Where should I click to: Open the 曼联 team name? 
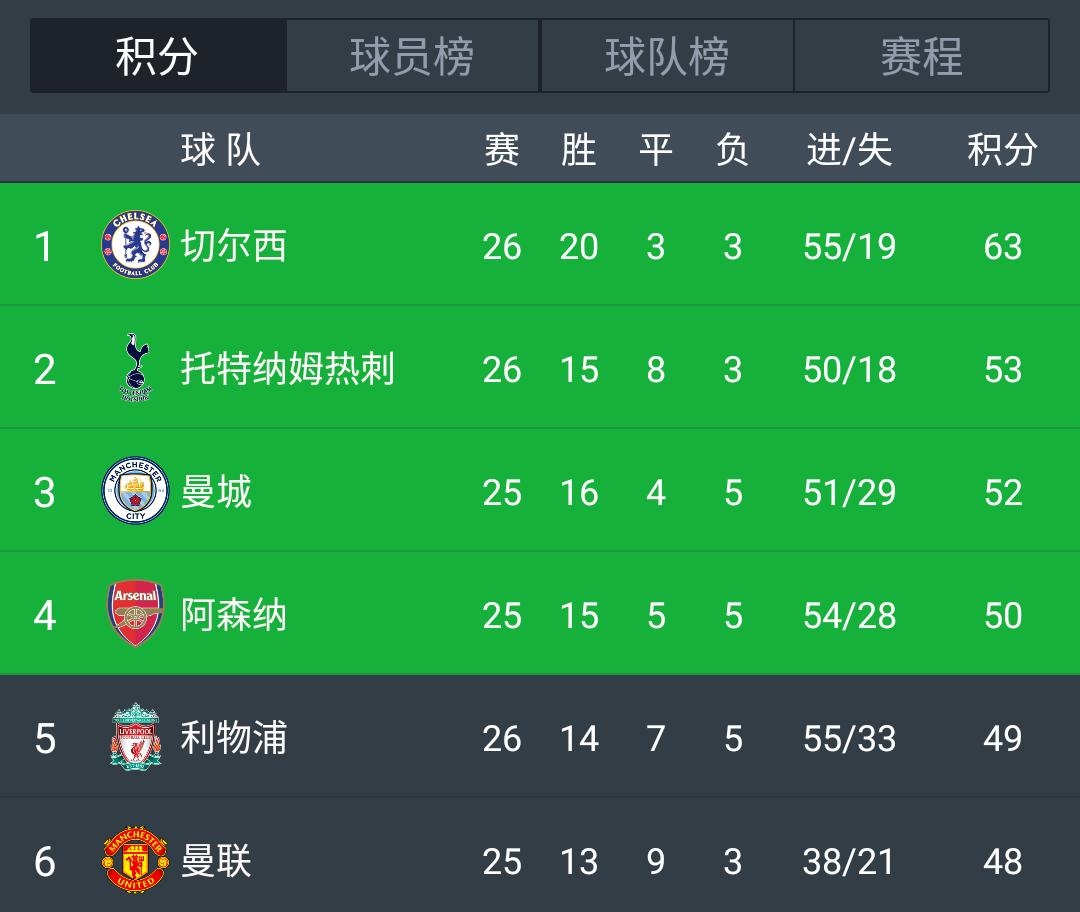tap(216, 861)
